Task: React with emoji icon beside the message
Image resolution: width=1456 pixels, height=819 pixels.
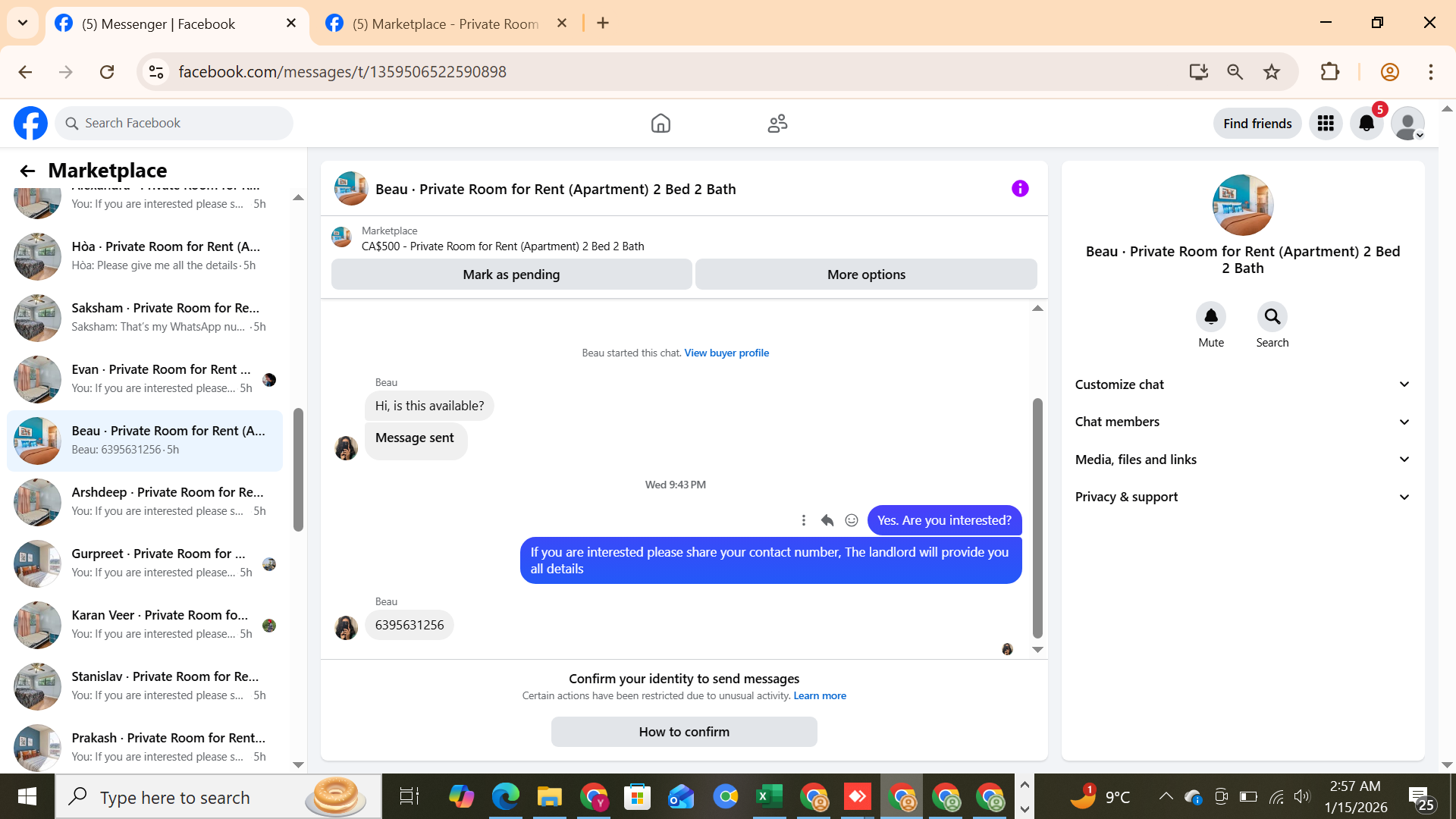Action: pos(852,520)
